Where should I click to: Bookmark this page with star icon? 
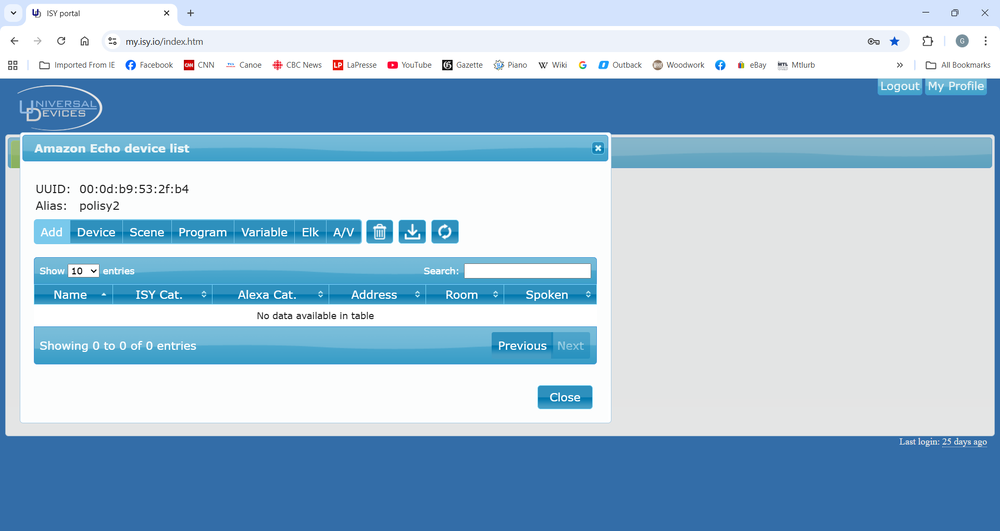[895, 41]
